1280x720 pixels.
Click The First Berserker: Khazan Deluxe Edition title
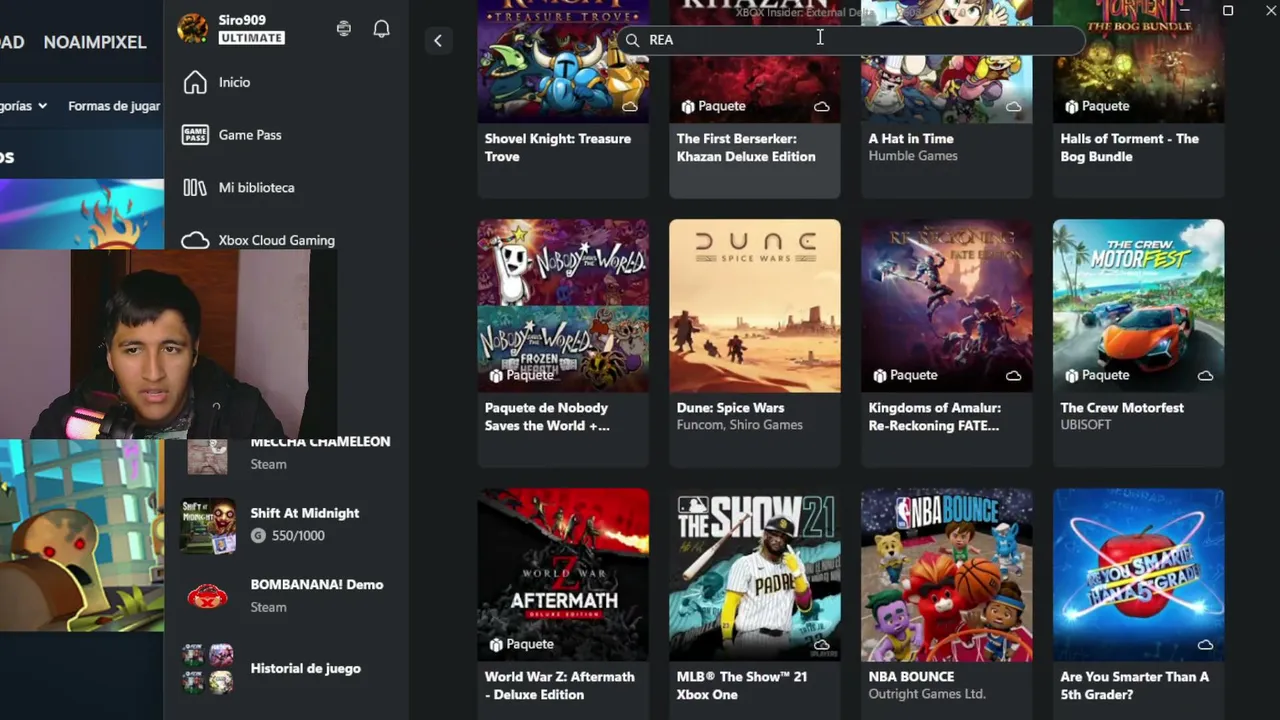click(746, 148)
